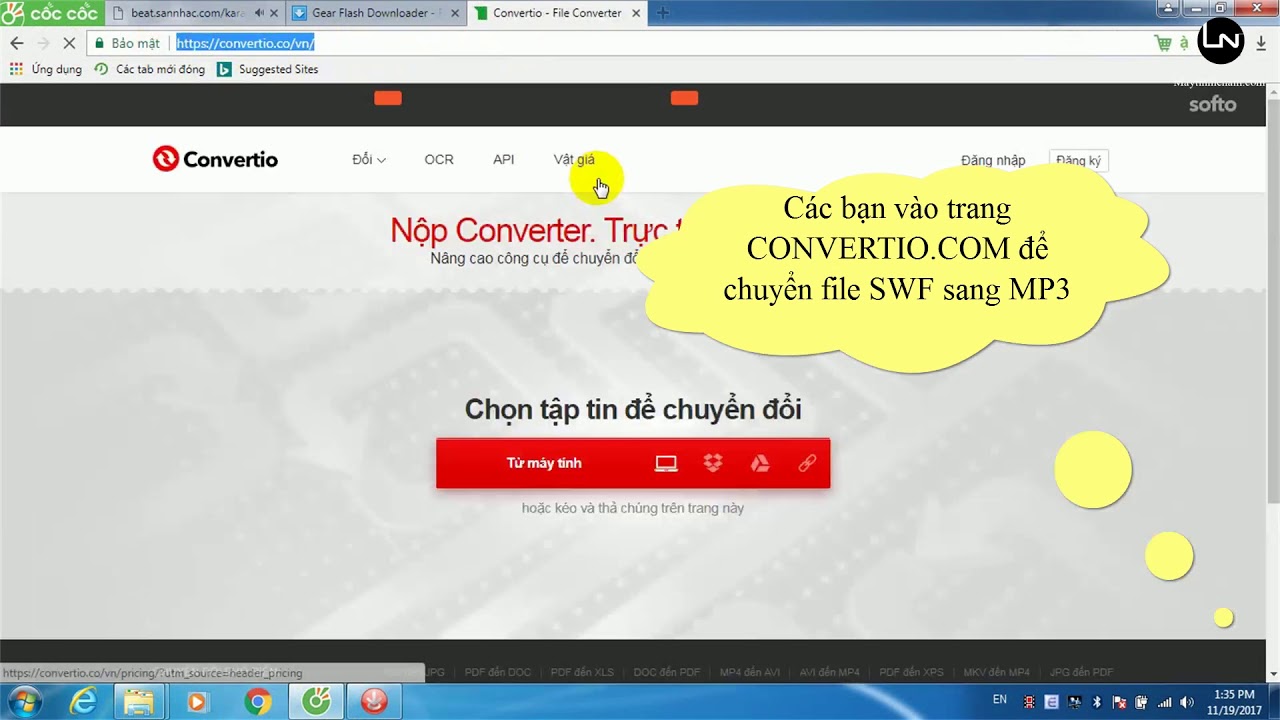The width and height of the screenshot is (1280, 720).
Task: Open the taskbar clock showing 1:35 PM
Action: click(x=1233, y=702)
